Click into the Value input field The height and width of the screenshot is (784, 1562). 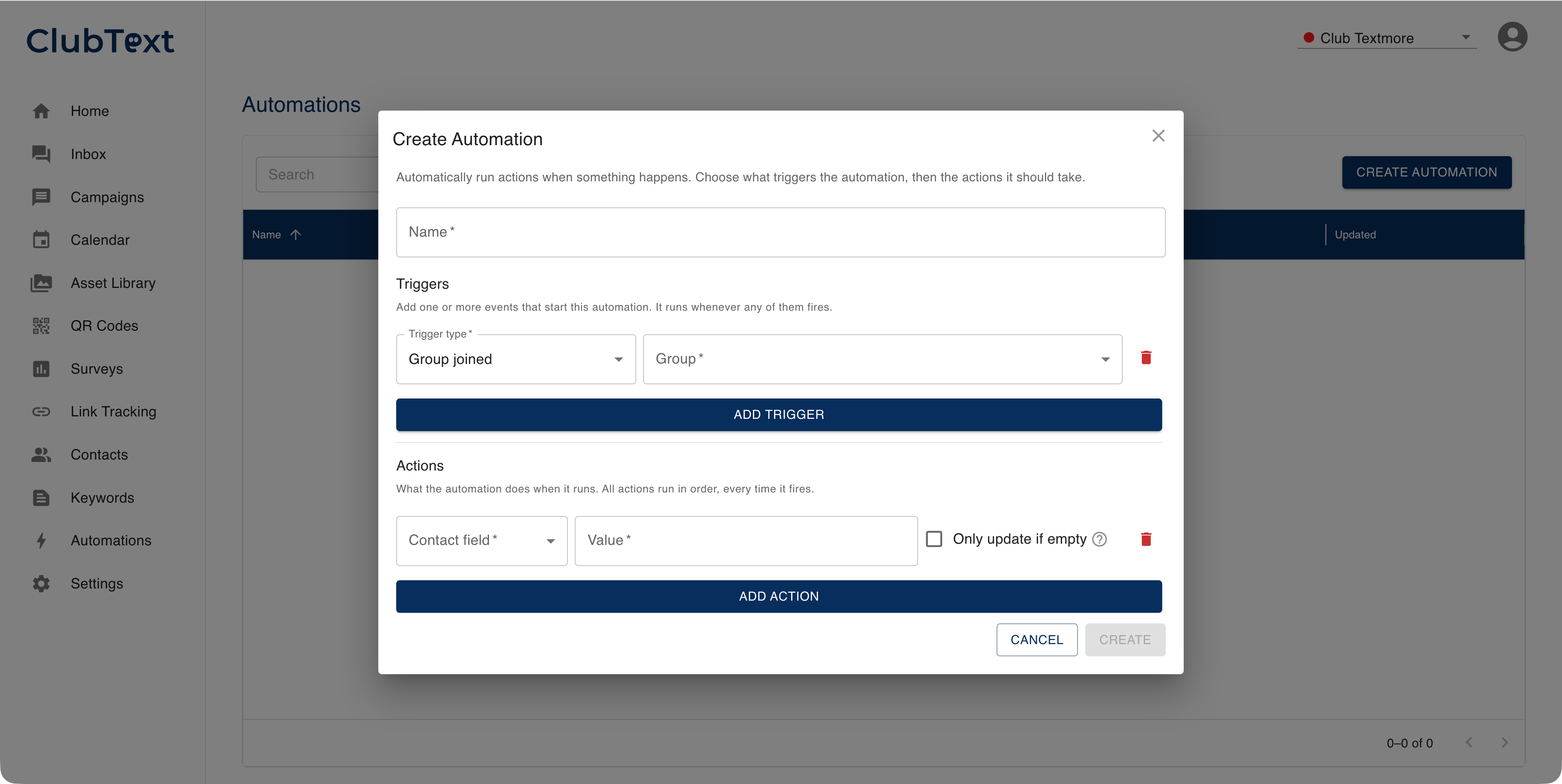pyautogui.click(x=746, y=541)
